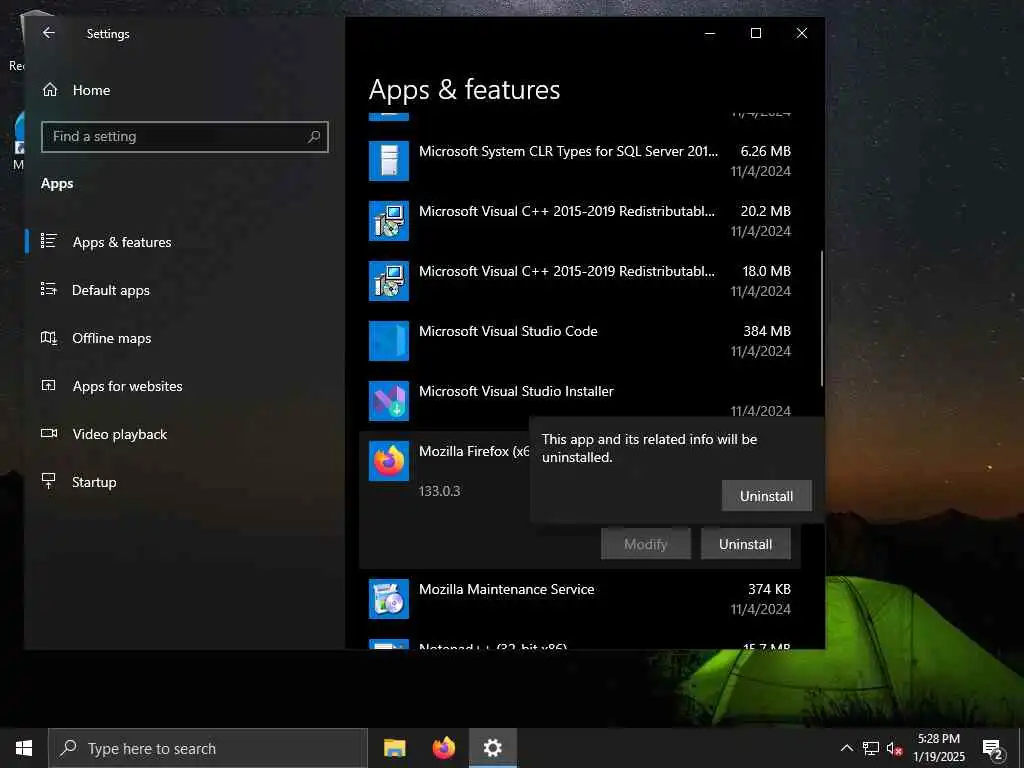Select Microsoft System CLR Types for SQL Server entry
1024x768 pixels.
[x=579, y=161]
